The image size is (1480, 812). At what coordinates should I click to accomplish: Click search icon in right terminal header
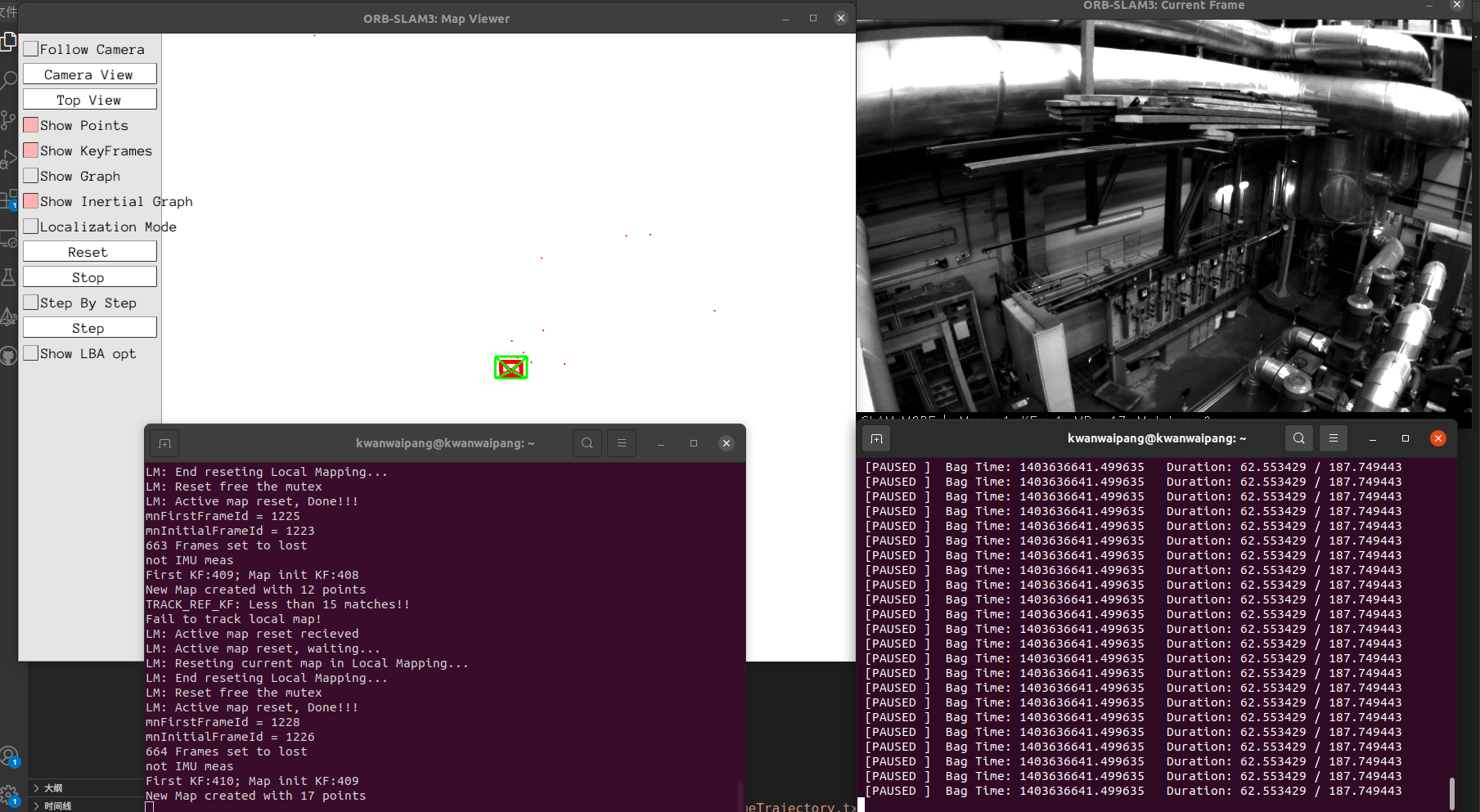click(1298, 438)
